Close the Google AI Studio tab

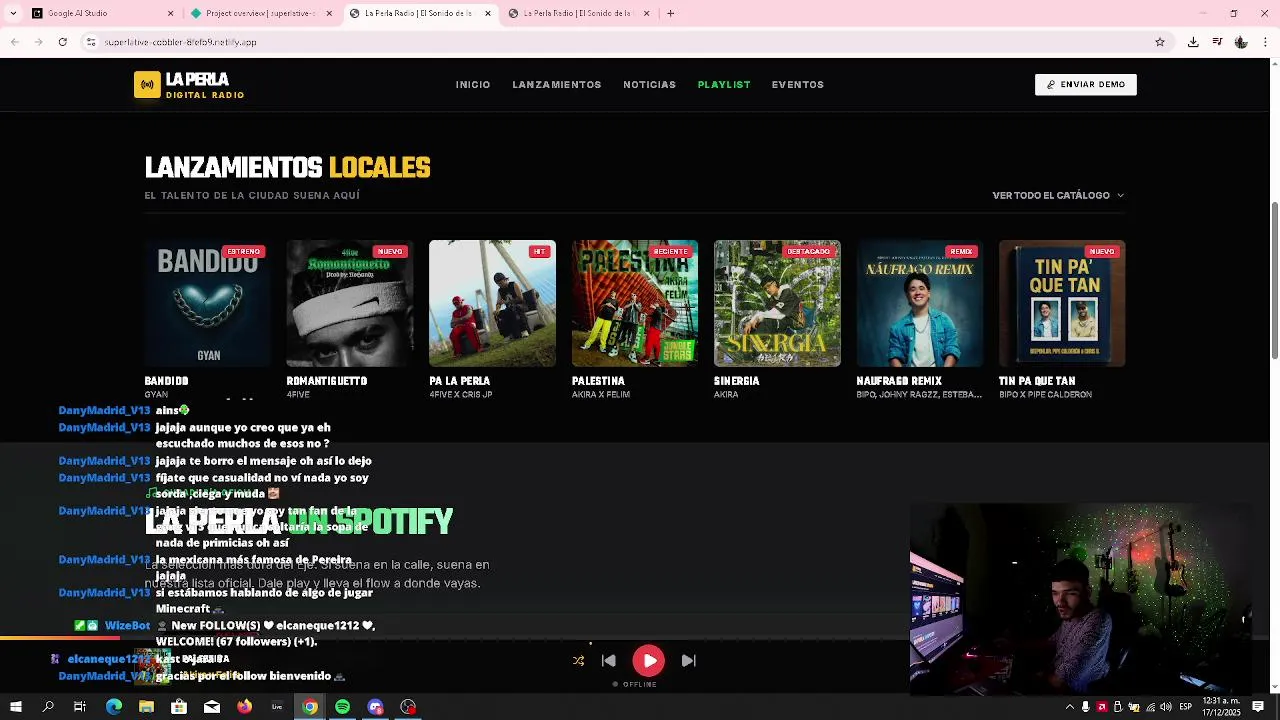pos(170,13)
